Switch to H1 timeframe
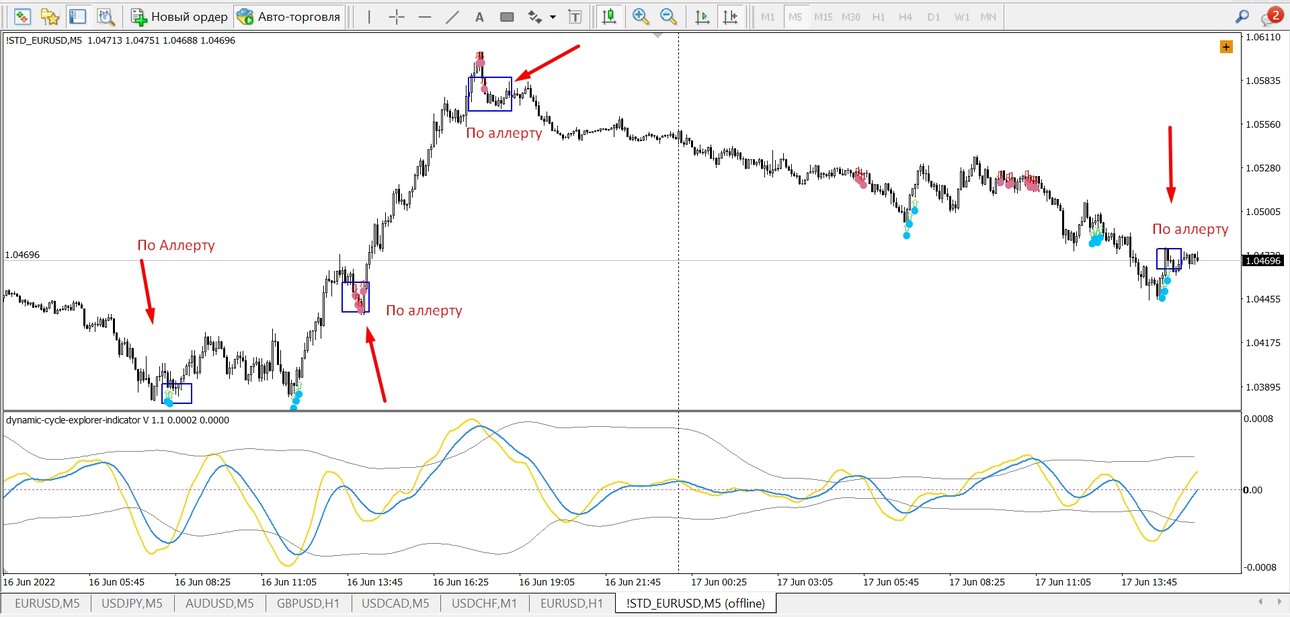 click(878, 17)
